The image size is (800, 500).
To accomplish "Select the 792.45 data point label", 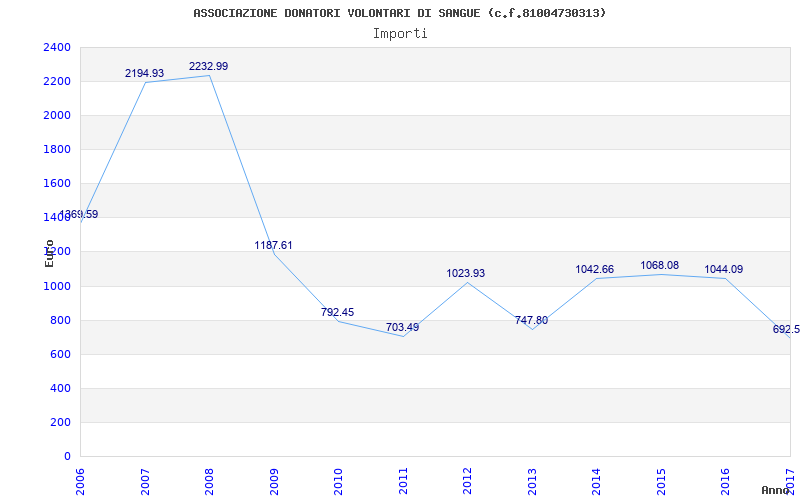I will pyautogui.click(x=337, y=312).
